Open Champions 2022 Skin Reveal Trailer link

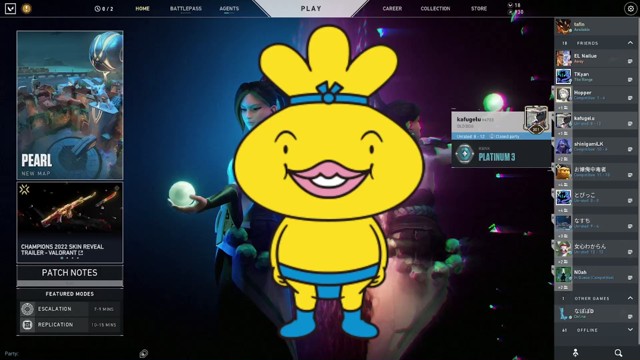point(62,250)
